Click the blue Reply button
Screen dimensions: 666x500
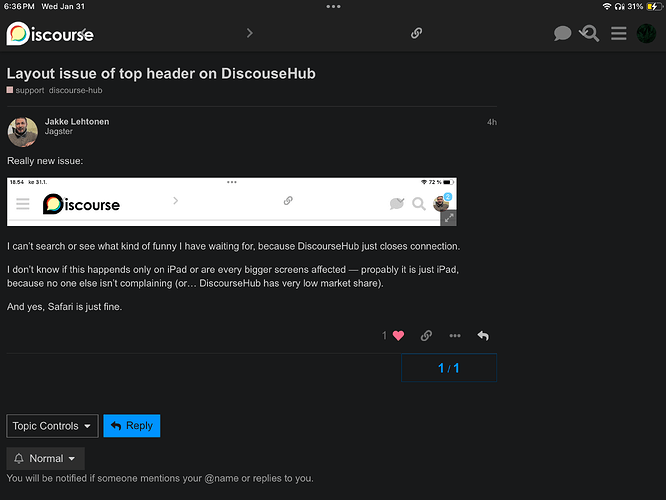coord(132,426)
